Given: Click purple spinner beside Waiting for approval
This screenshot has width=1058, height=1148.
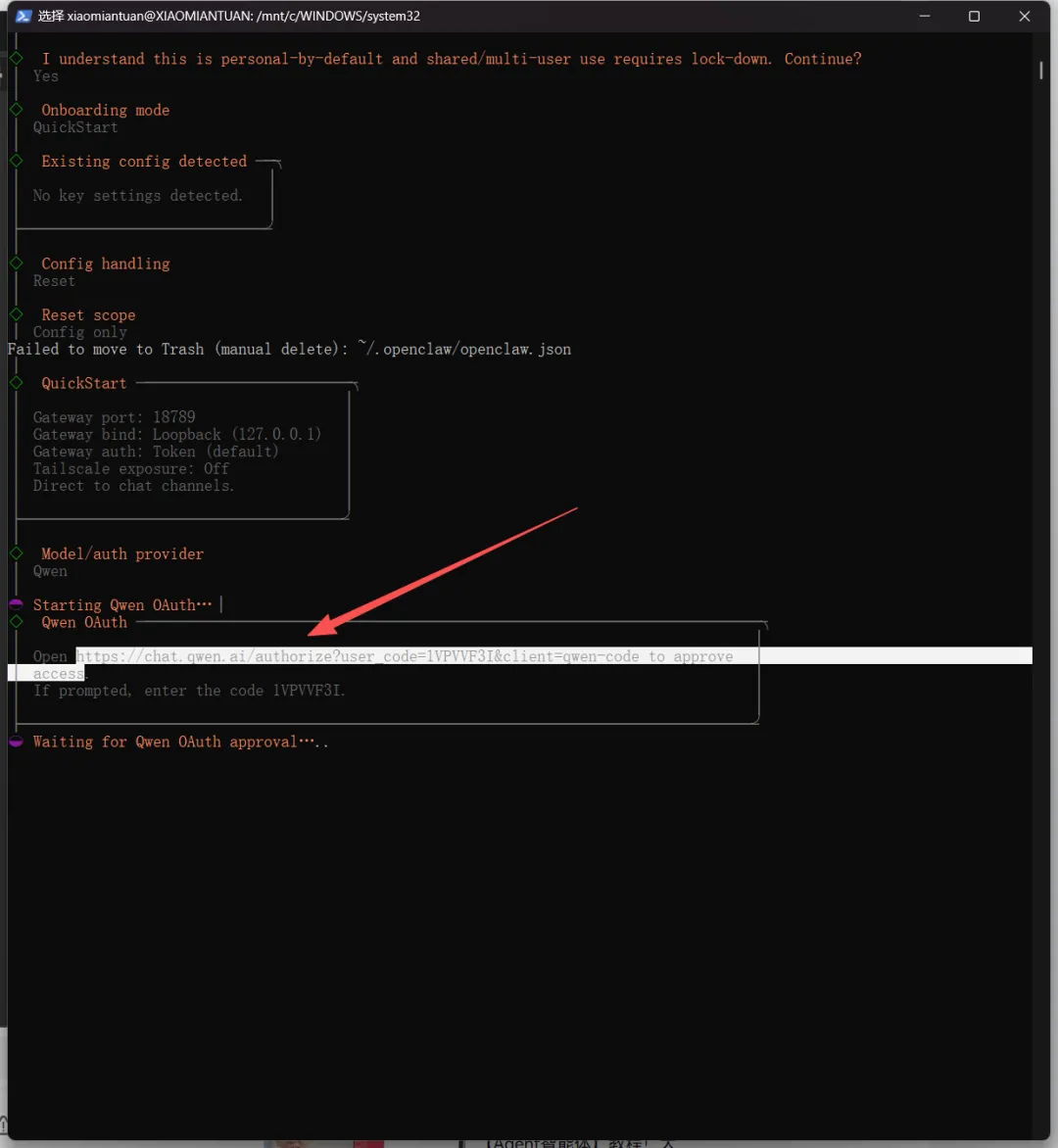Looking at the screenshot, I should [x=16, y=741].
